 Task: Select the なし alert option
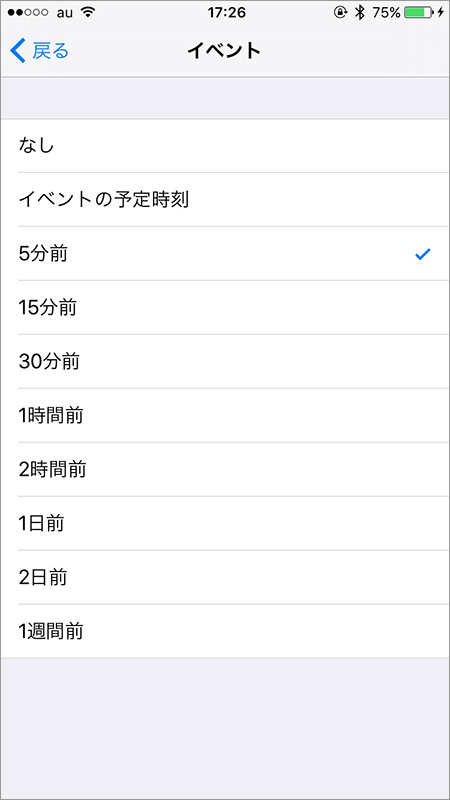pyautogui.click(x=225, y=146)
